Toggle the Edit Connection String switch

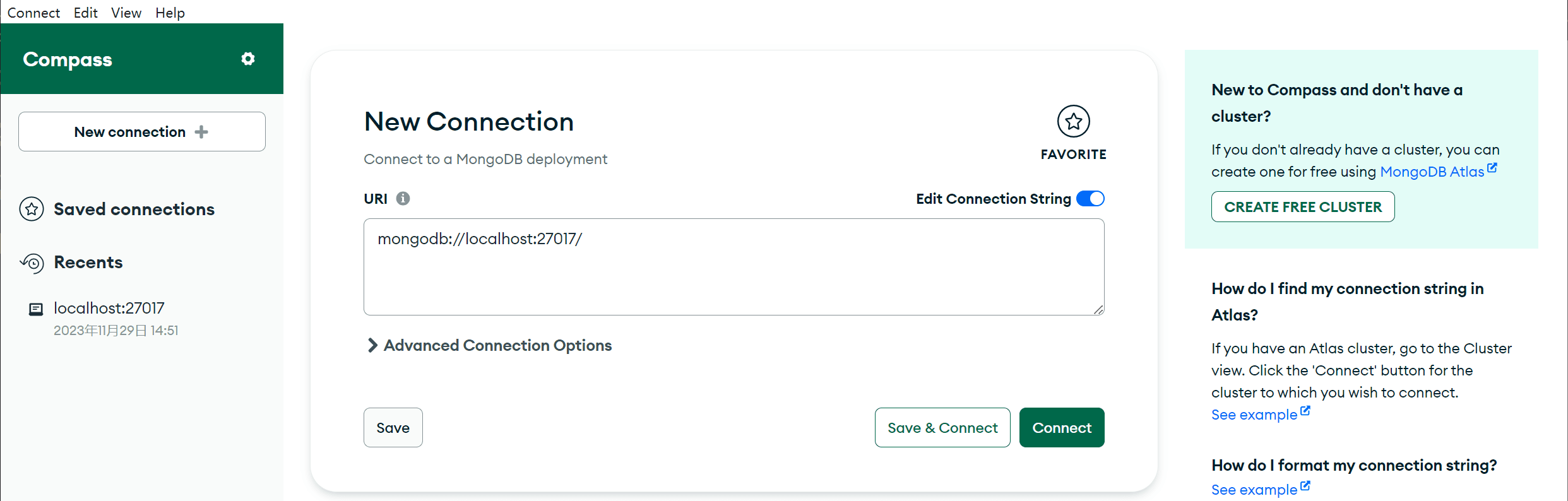pos(1090,199)
